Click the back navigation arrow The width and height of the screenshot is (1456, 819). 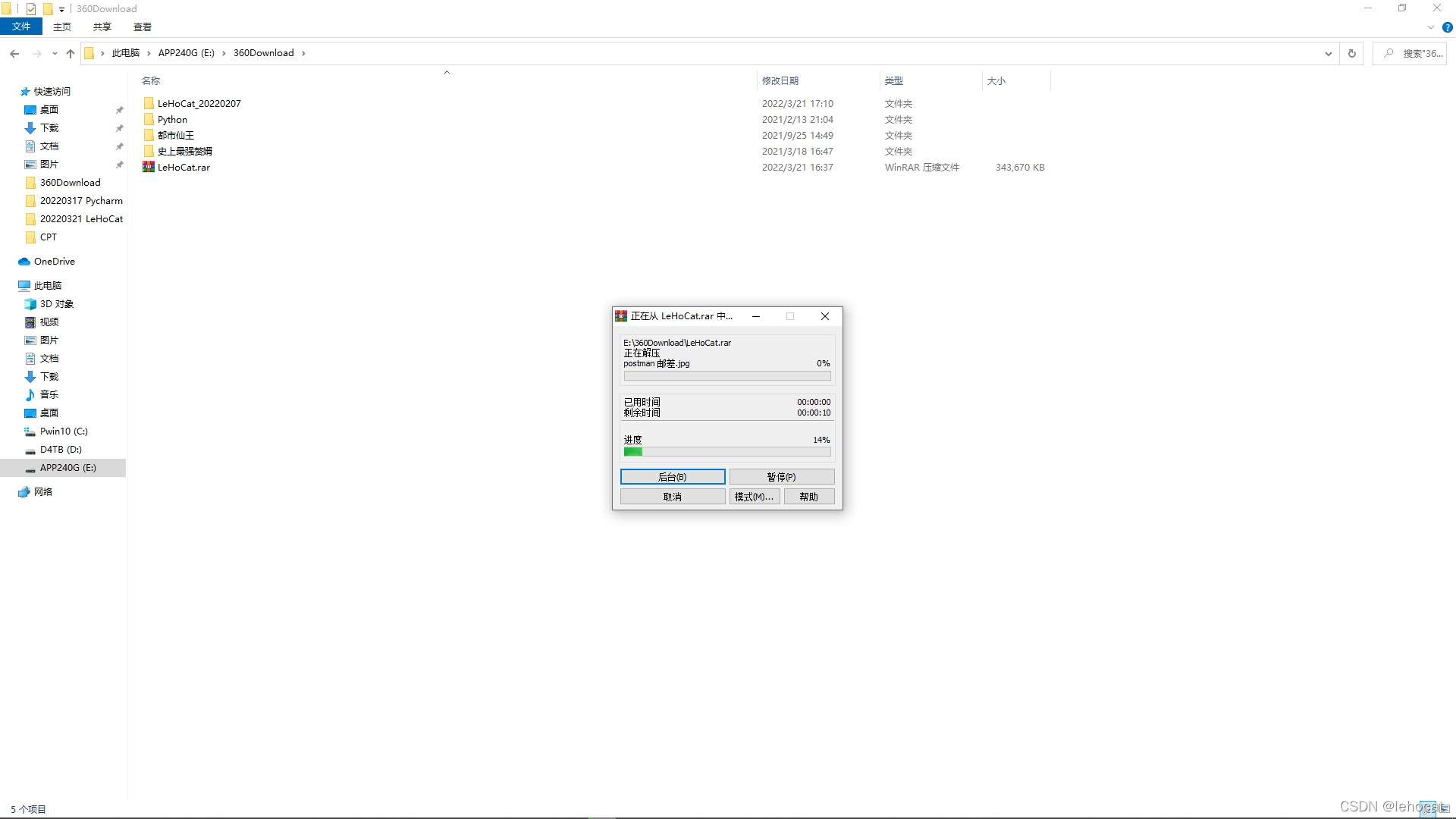point(14,53)
